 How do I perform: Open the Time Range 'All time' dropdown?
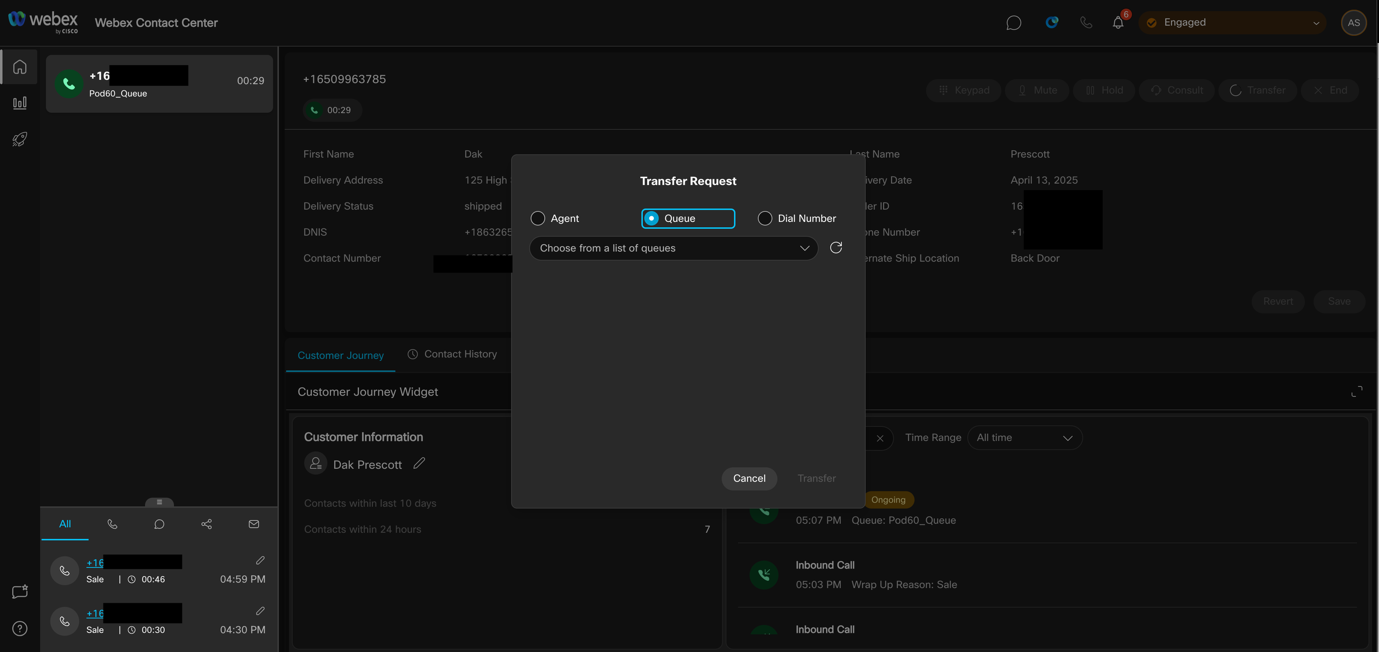(x=1024, y=438)
